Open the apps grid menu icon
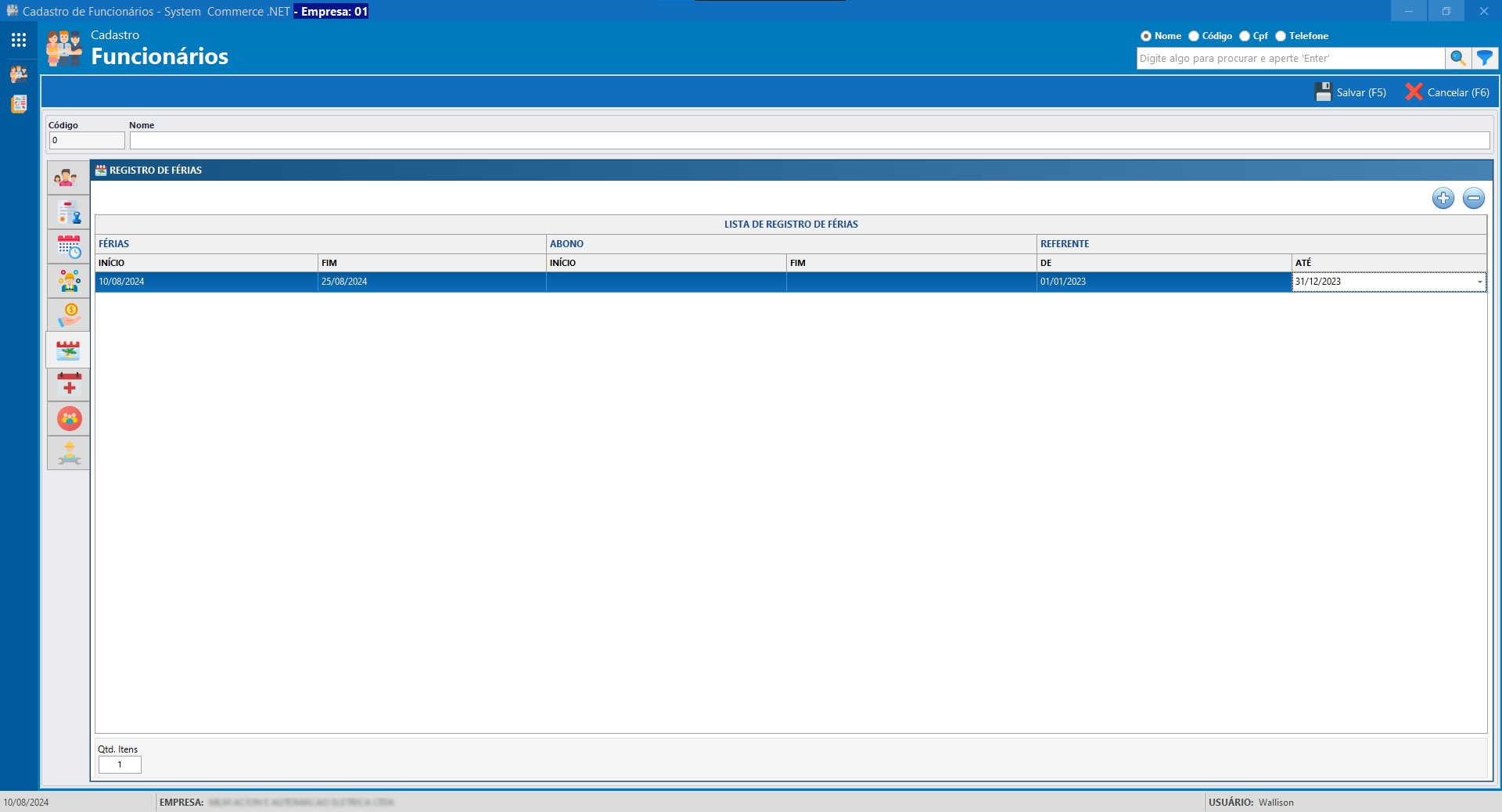The height and width of the screenshot is (812, 1502). coord(19,40)
